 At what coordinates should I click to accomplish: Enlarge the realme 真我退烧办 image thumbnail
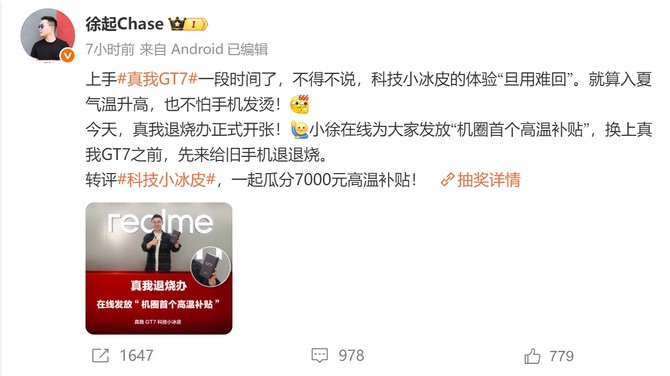[x=159, y=268]
